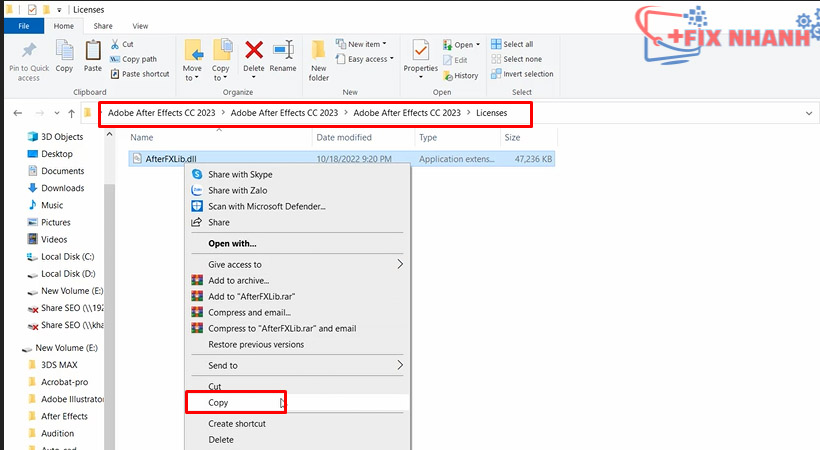820x450 pixels.
Task: Expand the address bar history dropdown
Action: click(808, 113)
